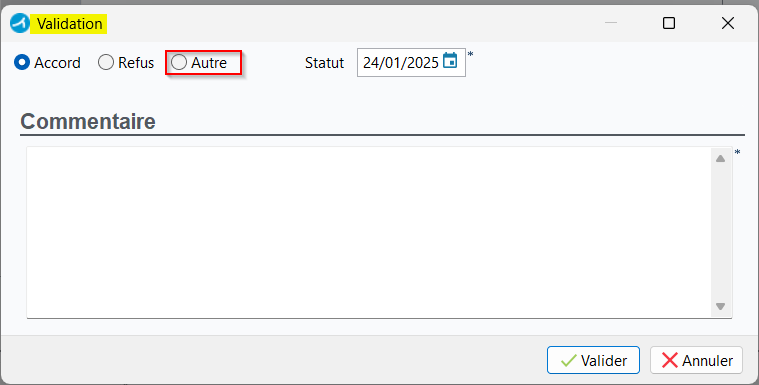Click the blue application logo in title bar
This screenshot has width=759, height=385.
point(20,23)
